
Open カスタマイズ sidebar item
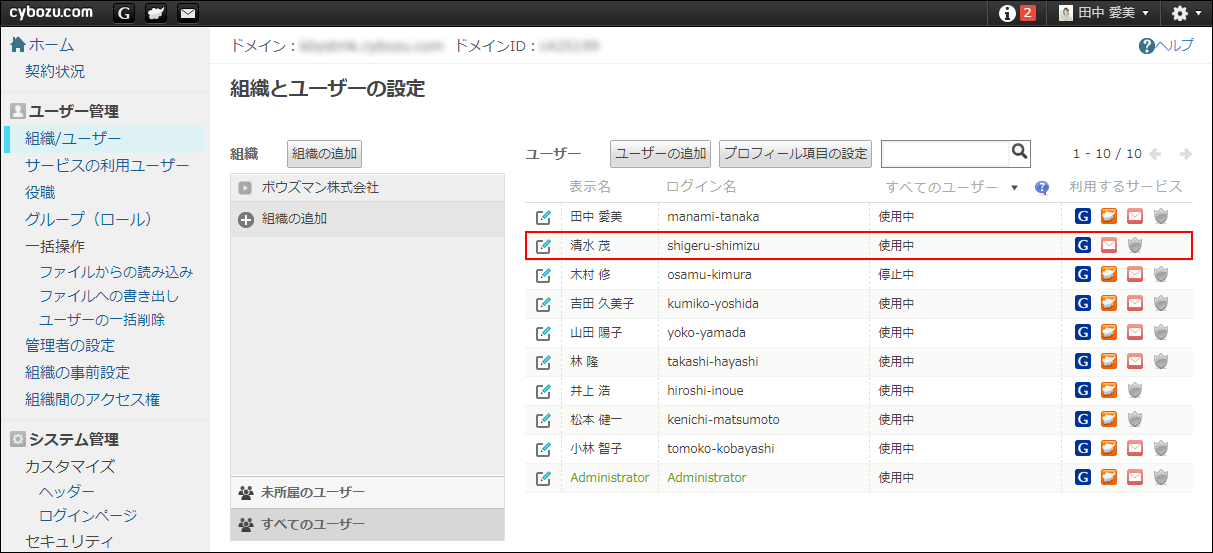pyautogui.click(x=70, y=467)
